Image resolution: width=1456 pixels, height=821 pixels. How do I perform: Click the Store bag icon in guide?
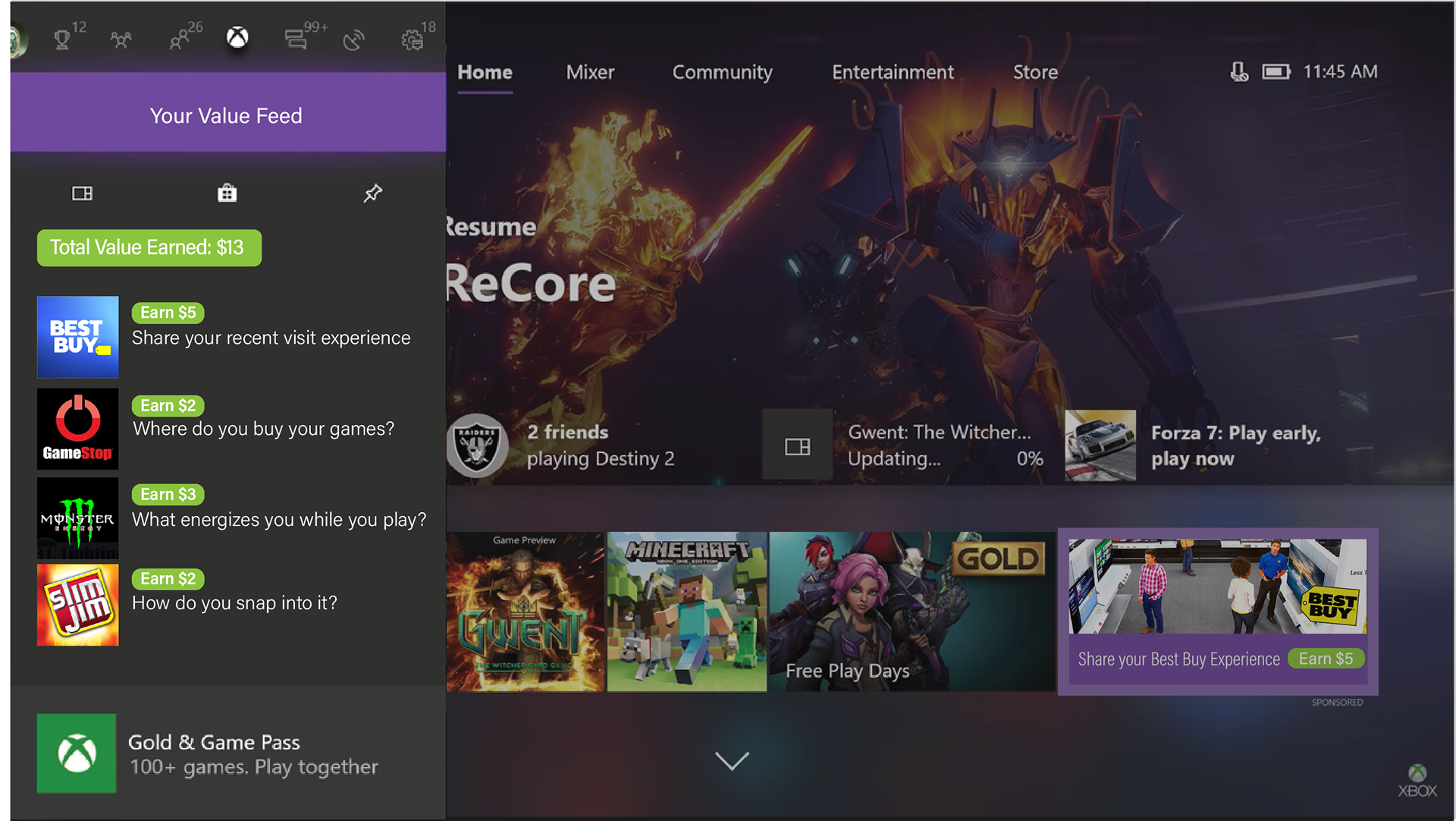tap(227, 193)
